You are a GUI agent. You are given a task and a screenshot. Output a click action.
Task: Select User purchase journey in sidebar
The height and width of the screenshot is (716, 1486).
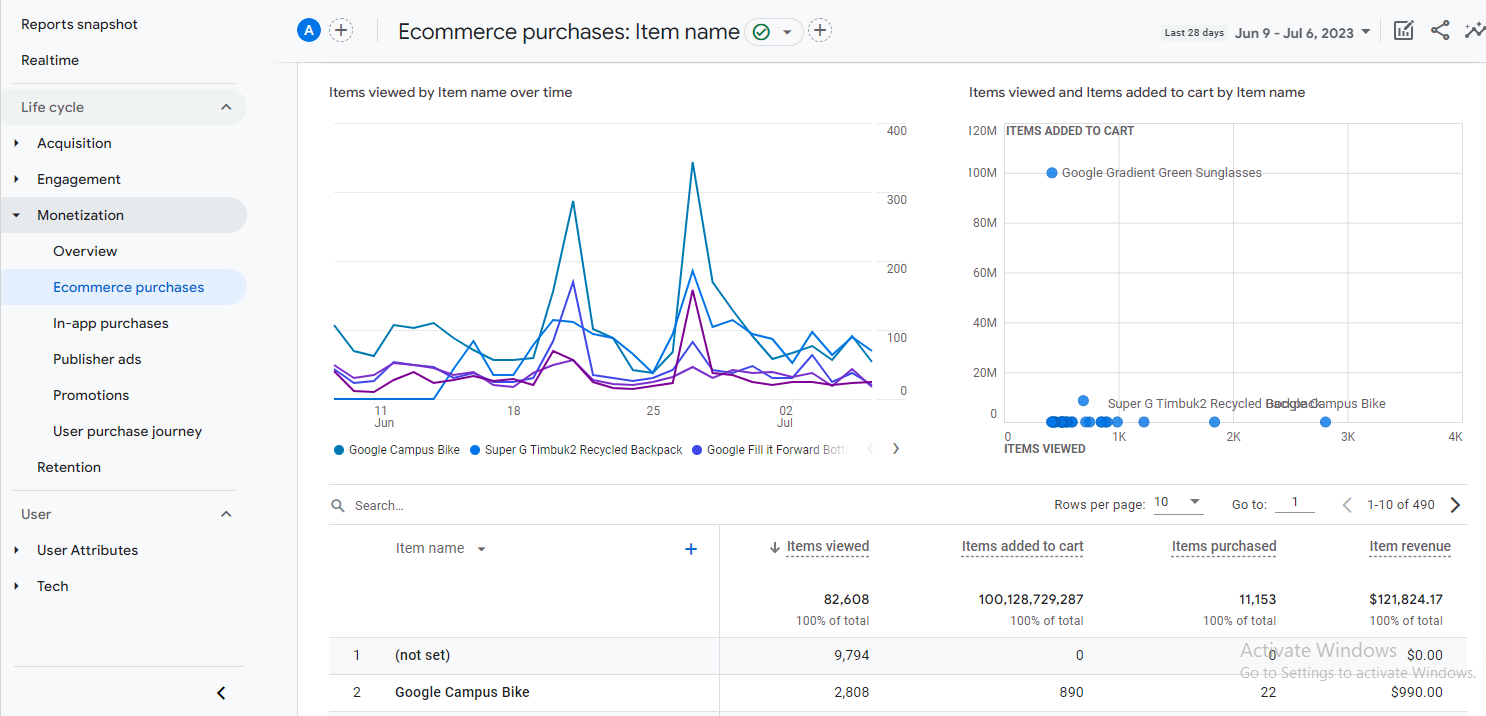(x=127, y=431)
